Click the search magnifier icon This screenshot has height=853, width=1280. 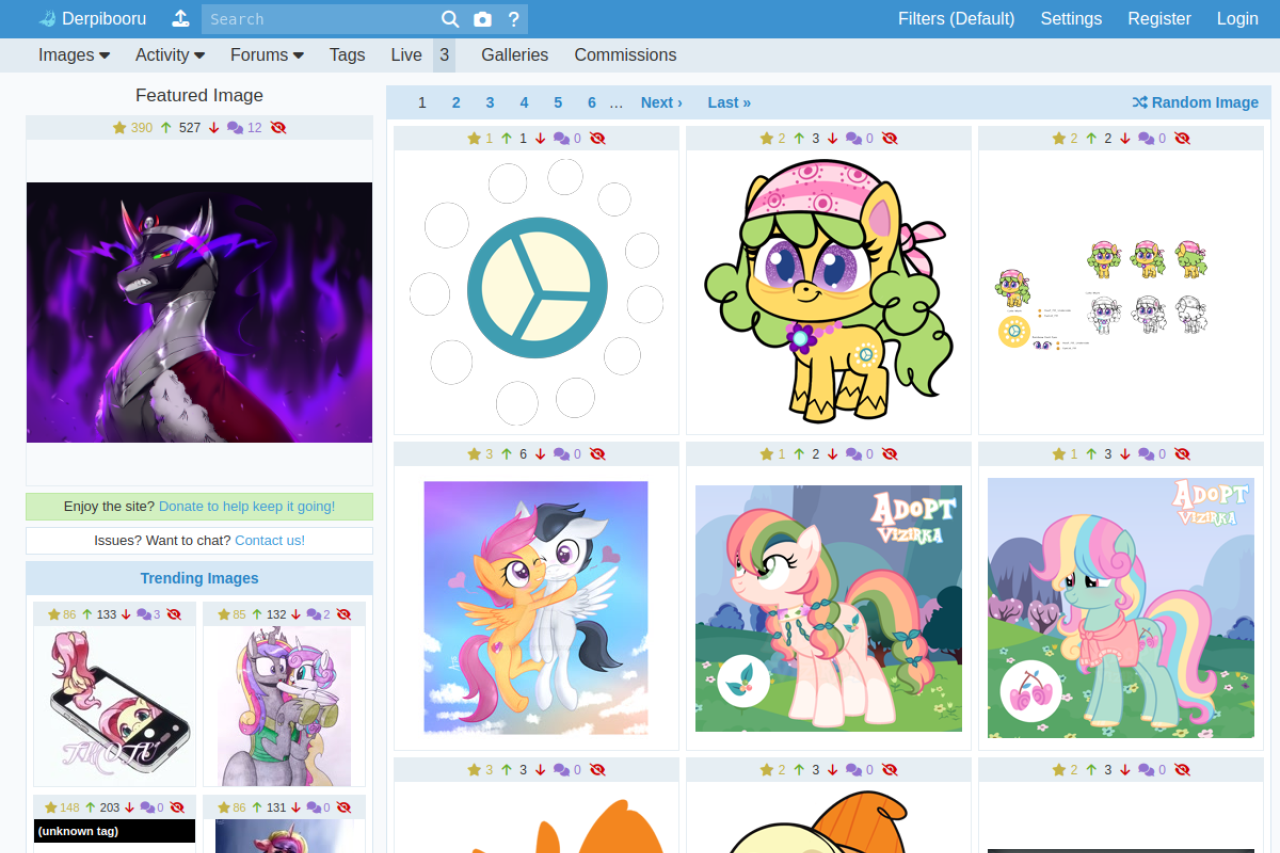click(x=450, y=18)
